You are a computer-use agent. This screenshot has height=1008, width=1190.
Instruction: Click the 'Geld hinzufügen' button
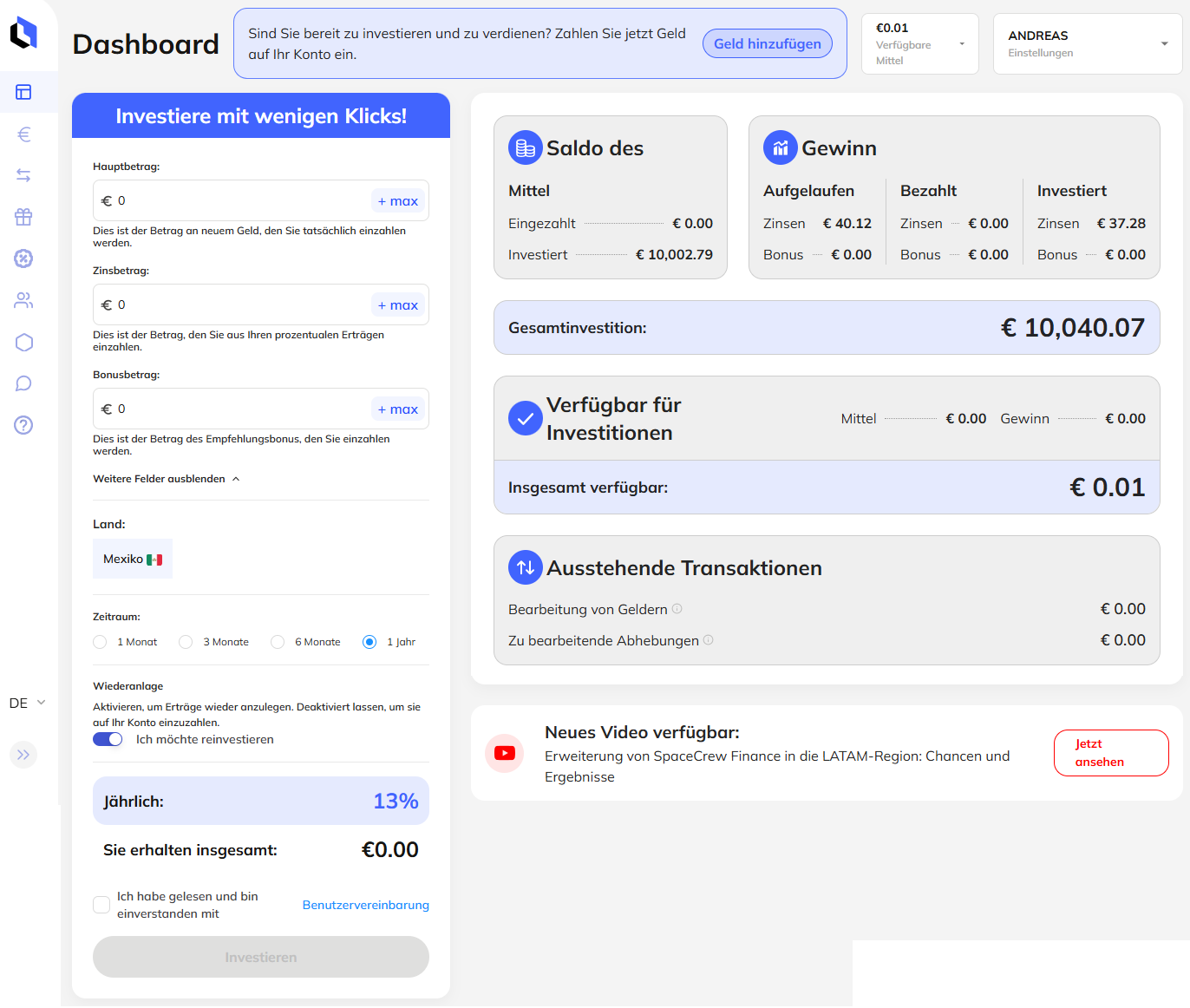tap(767, 43)
